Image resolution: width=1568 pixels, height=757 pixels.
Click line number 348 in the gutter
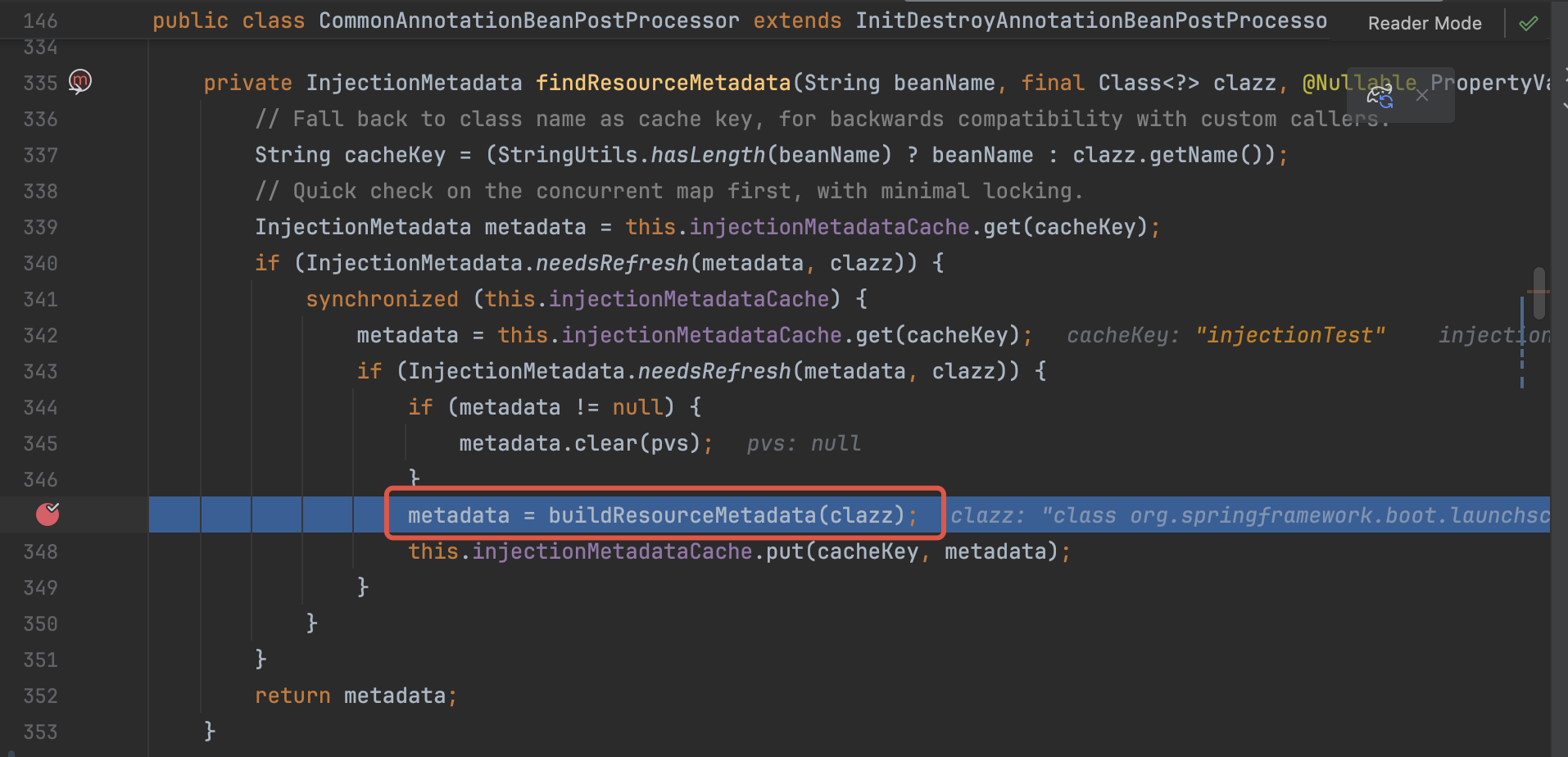point(41,551)
